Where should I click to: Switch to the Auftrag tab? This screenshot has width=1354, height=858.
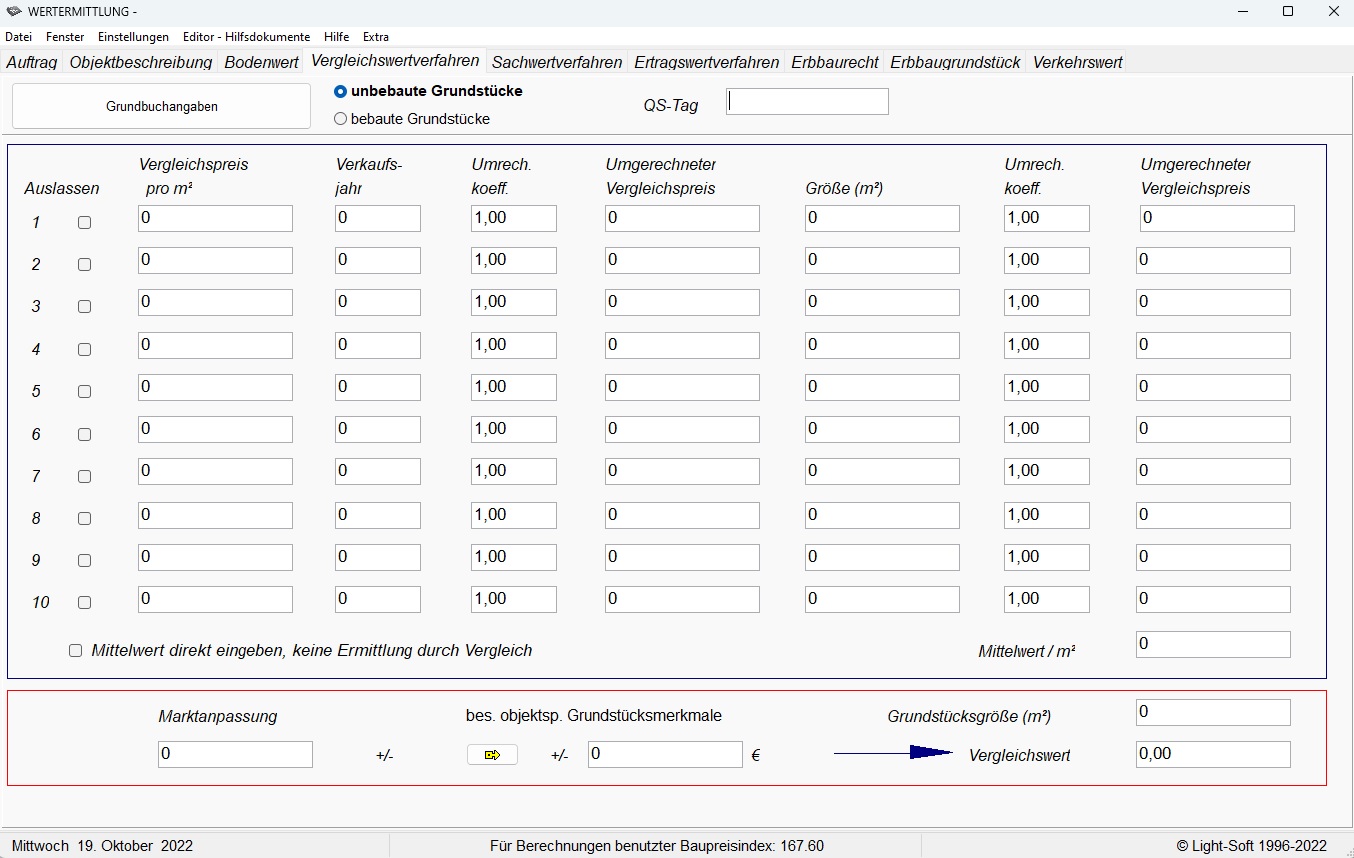click(x=32, y=62)
